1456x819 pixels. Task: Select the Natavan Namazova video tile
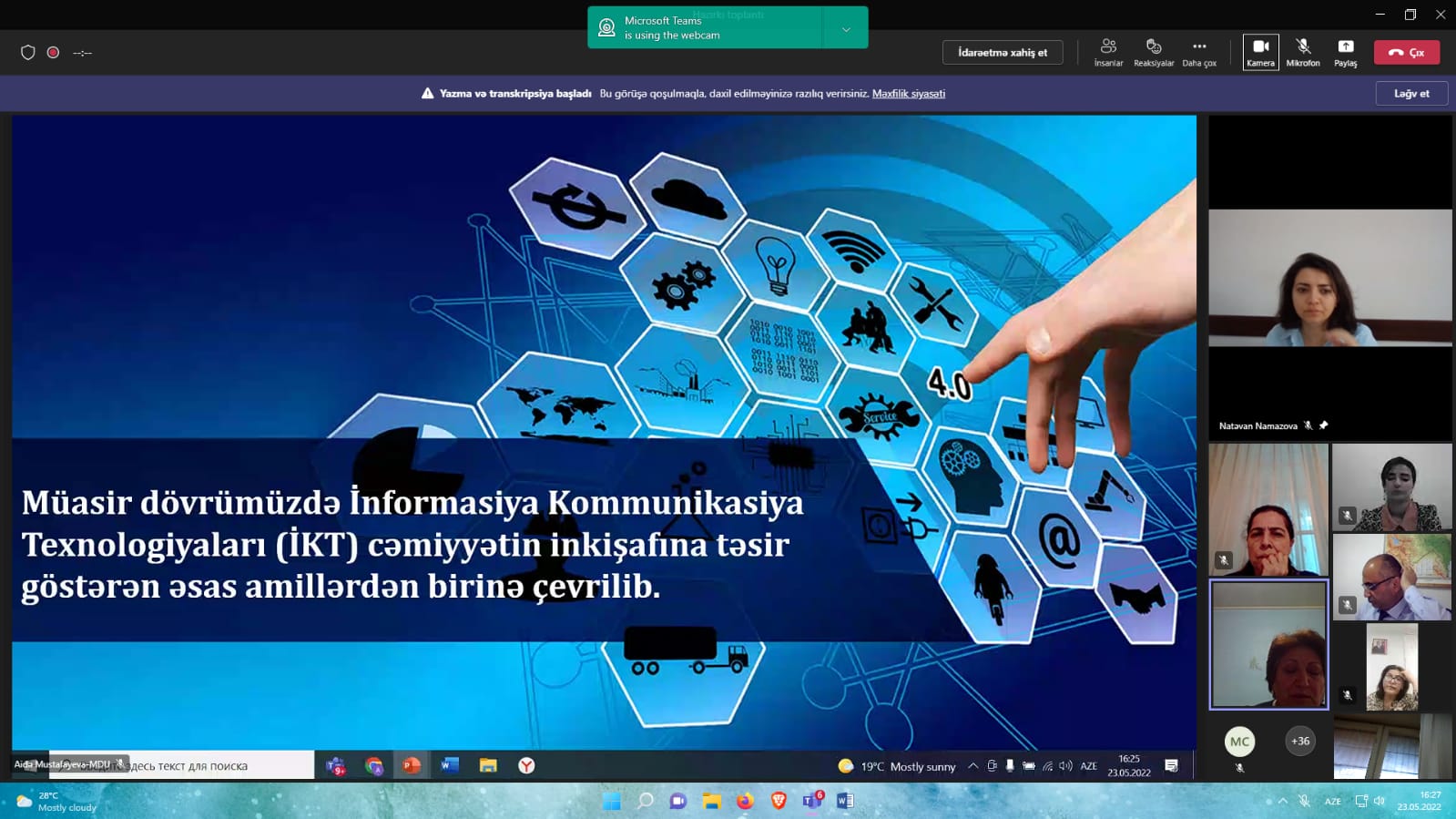click(x=1330, y=278)
